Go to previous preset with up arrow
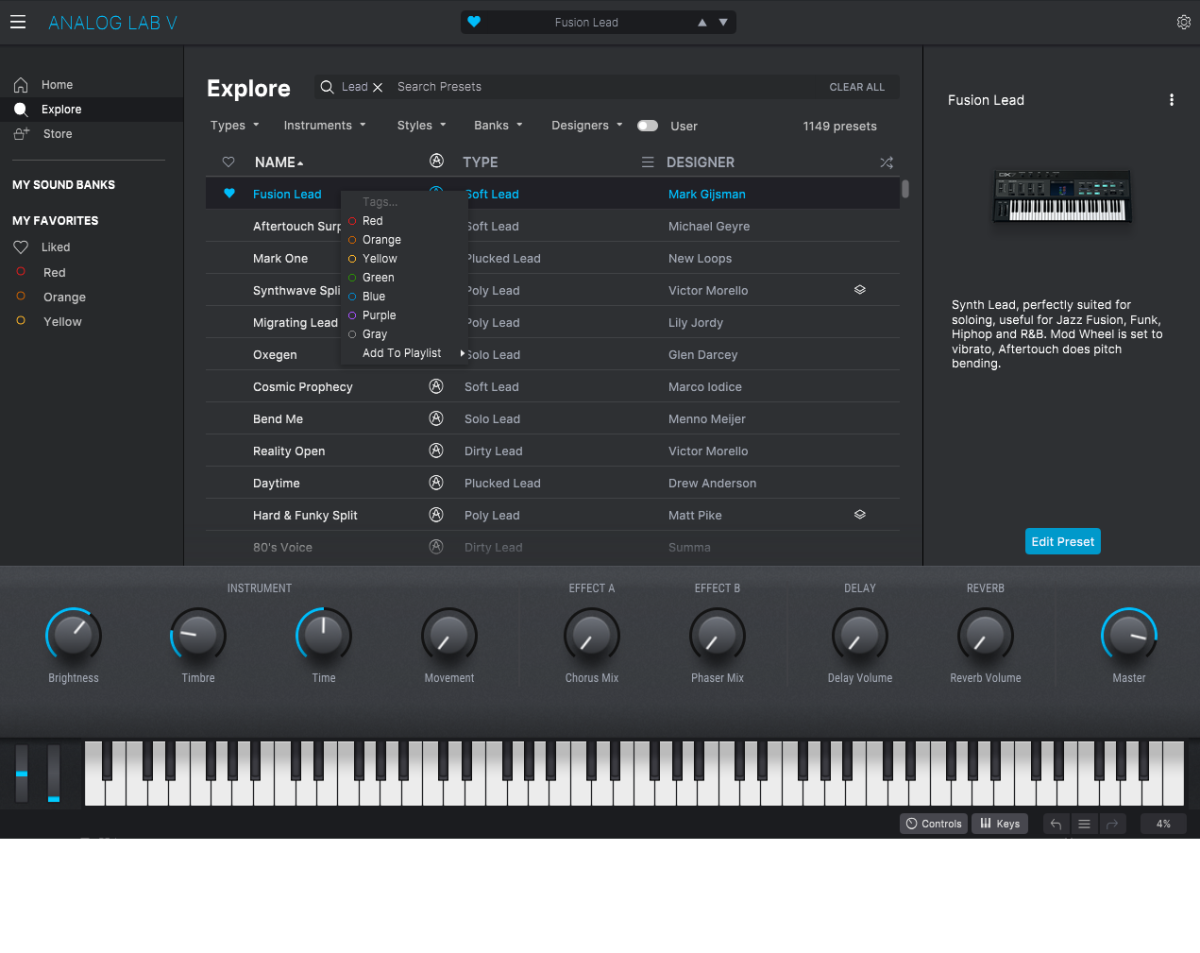 coord(702,22)
